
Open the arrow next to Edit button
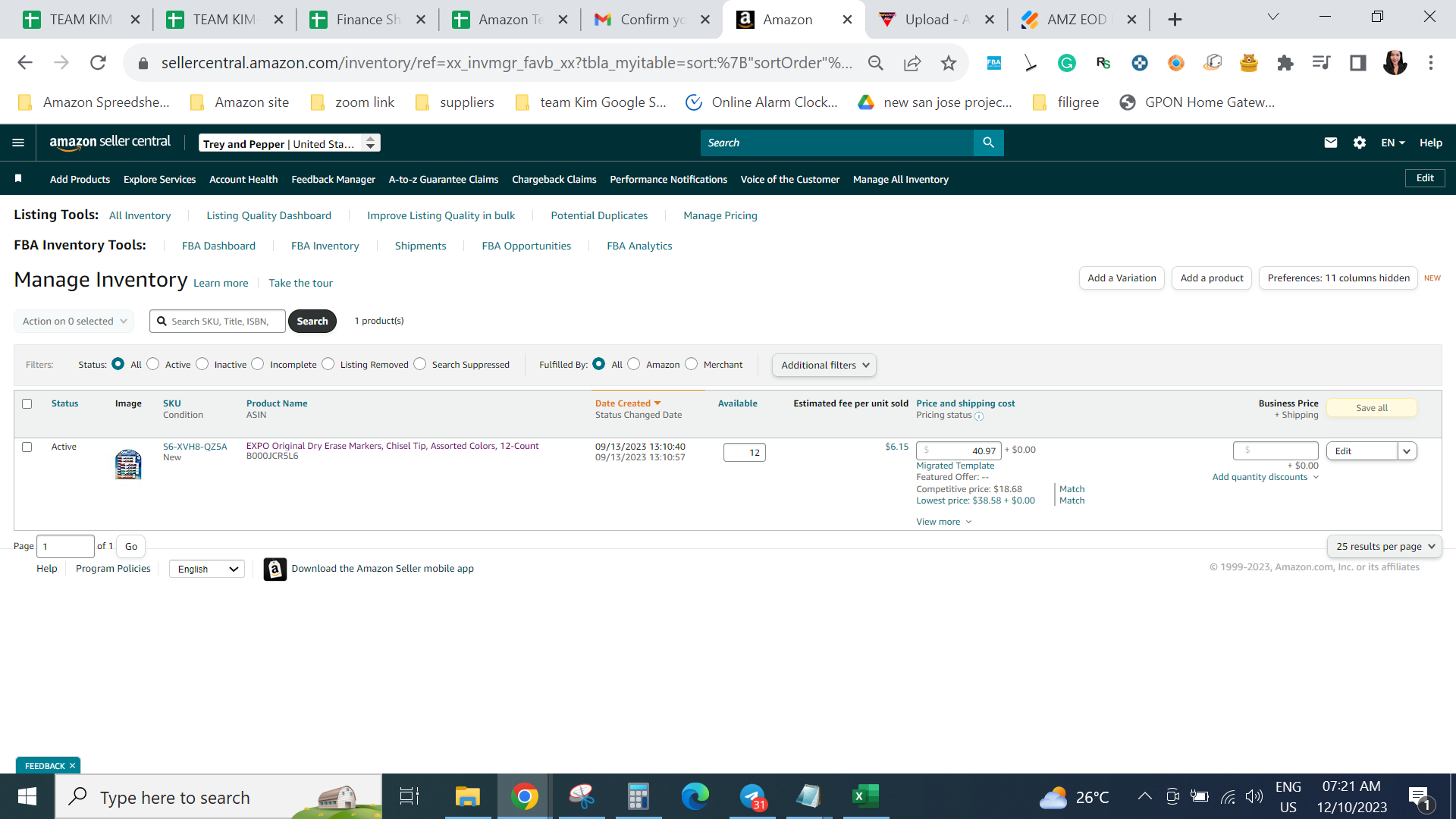(1407, 451)
